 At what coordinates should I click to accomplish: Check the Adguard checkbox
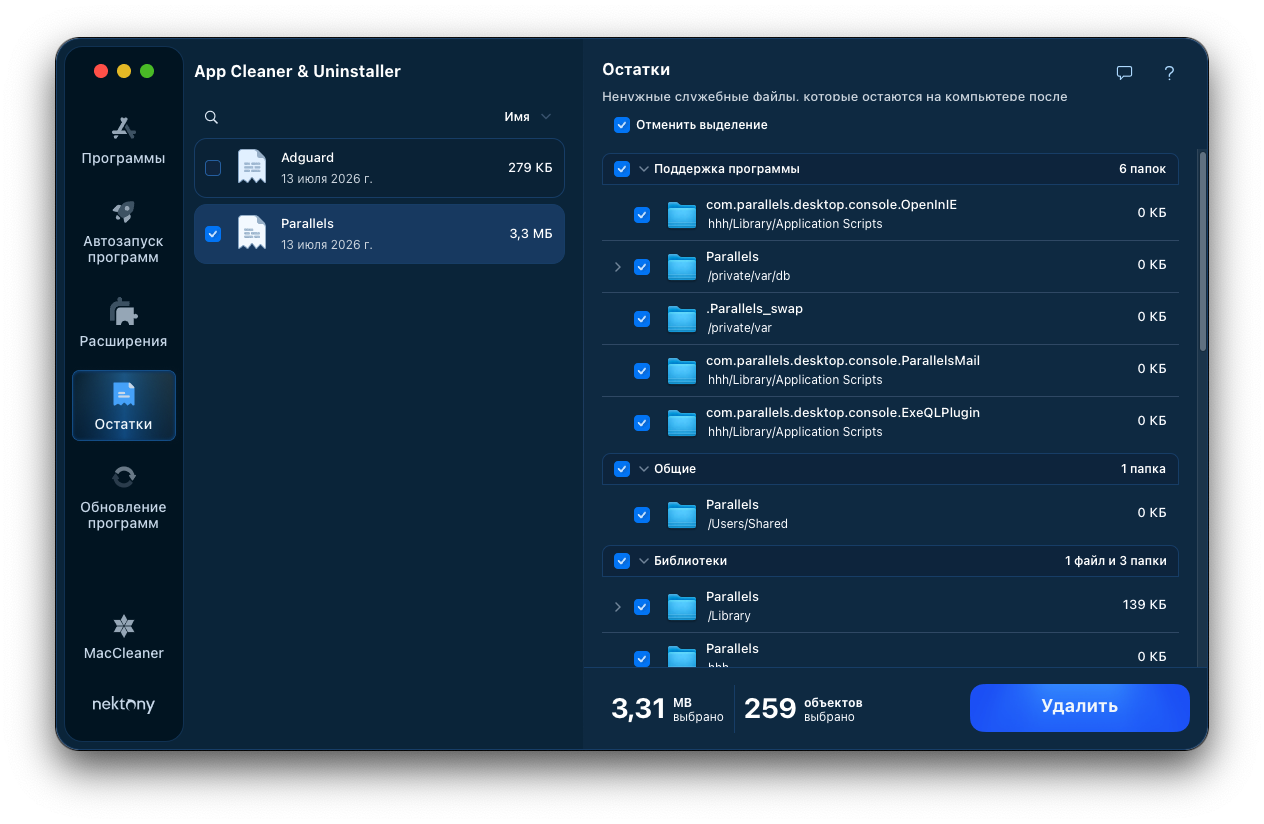(213, 168)
